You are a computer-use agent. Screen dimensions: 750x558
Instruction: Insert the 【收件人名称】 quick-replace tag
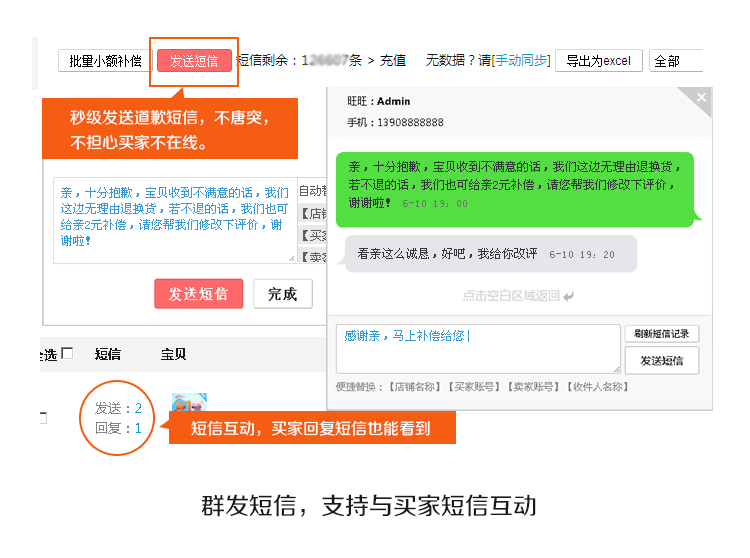(x=597, y=387)
